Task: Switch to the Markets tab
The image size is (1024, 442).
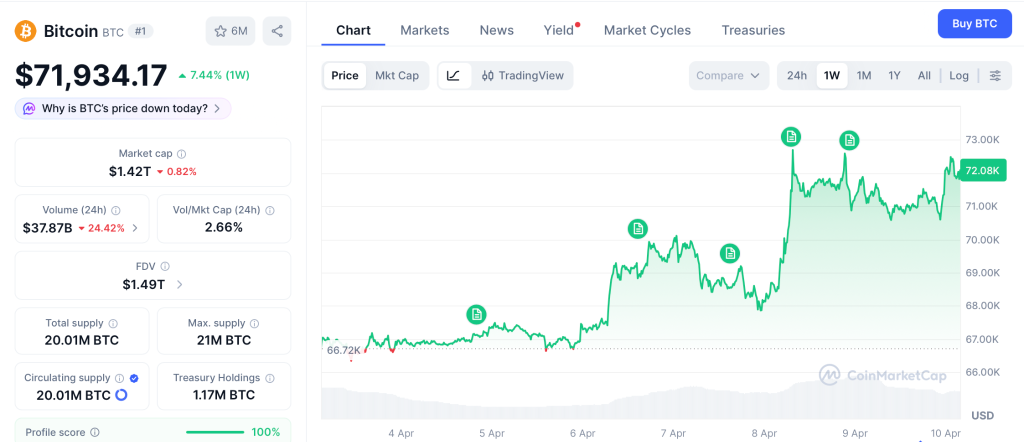Action: (425, 30)
